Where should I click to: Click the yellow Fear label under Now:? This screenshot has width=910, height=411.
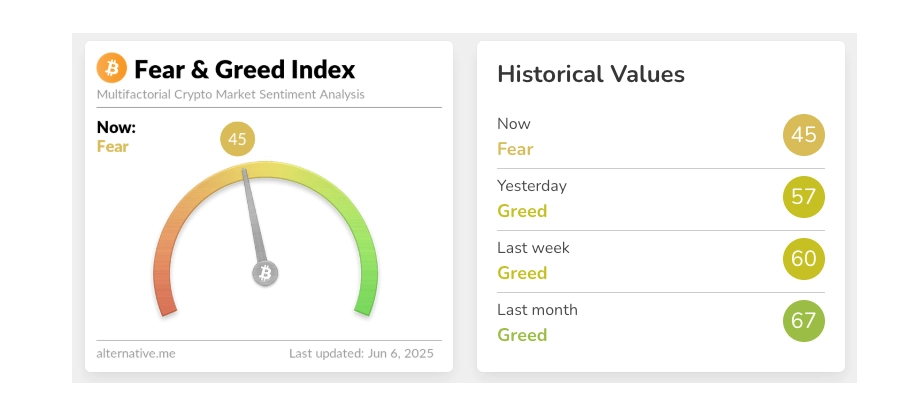click(x=113, y=146)
